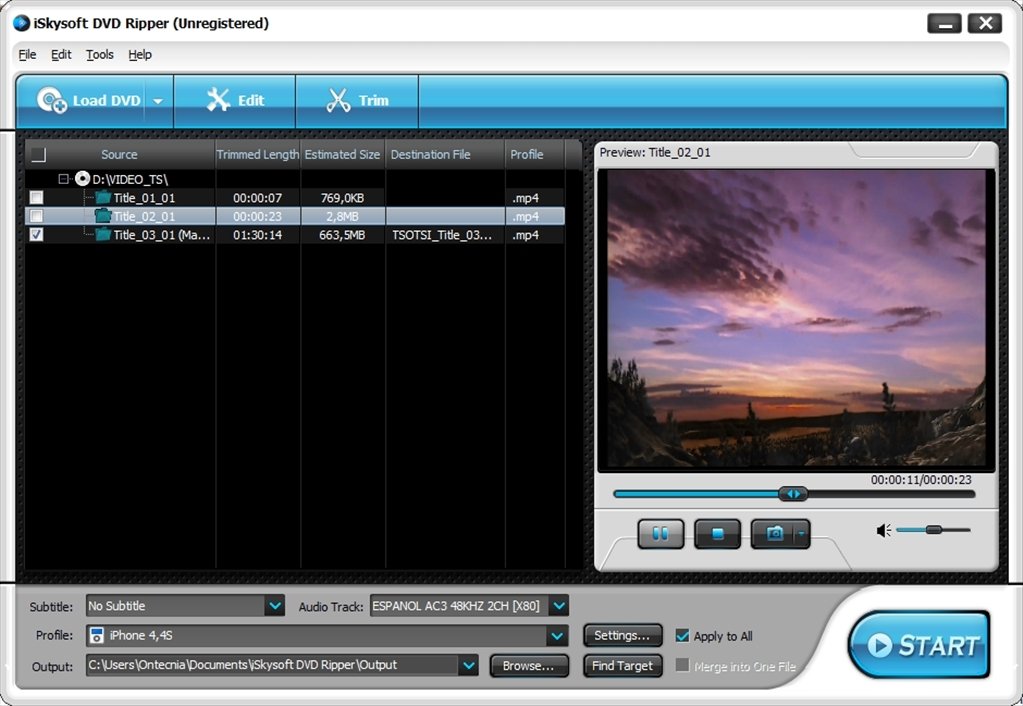The width and height of the screenshot is (1023, 706).
Task: Take a snapshot with the camera button
Action: pos(772,534)
